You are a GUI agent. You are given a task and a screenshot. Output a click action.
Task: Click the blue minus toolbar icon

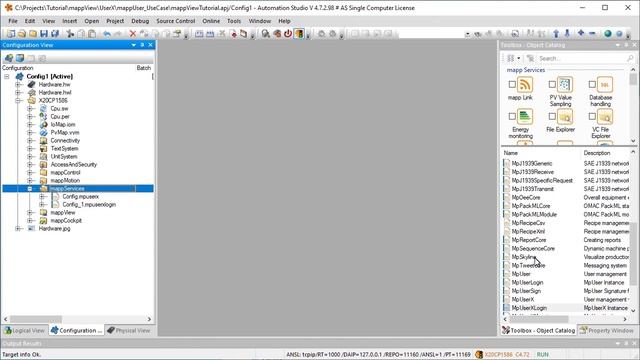coord(592,33)
